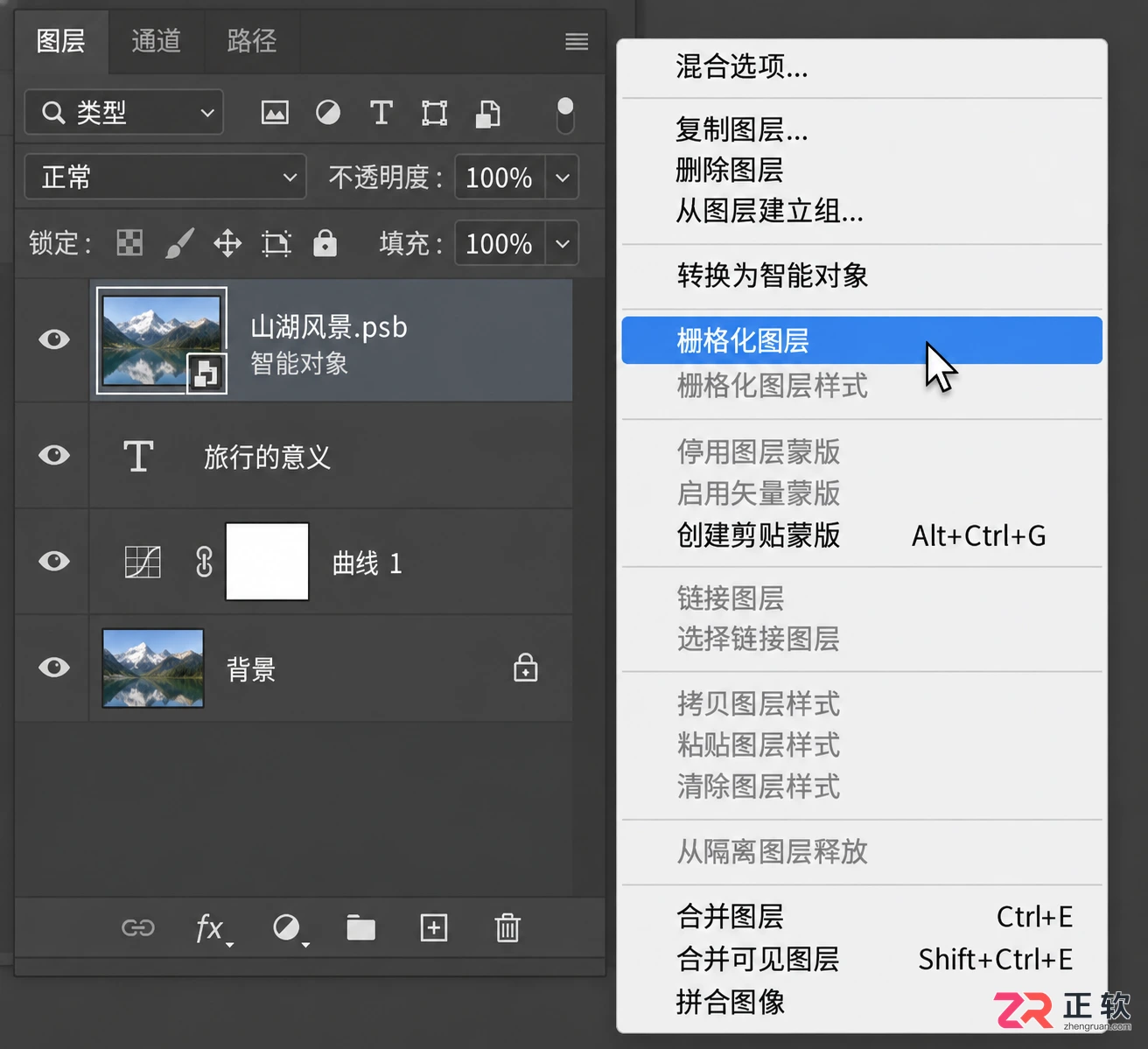Lock all padlock icon

[x=325, y=242]
